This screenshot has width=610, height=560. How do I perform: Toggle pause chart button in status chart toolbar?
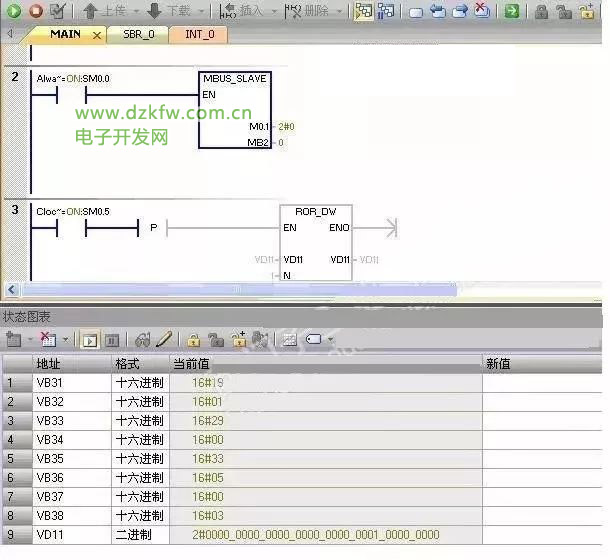[x=112, y=340]
